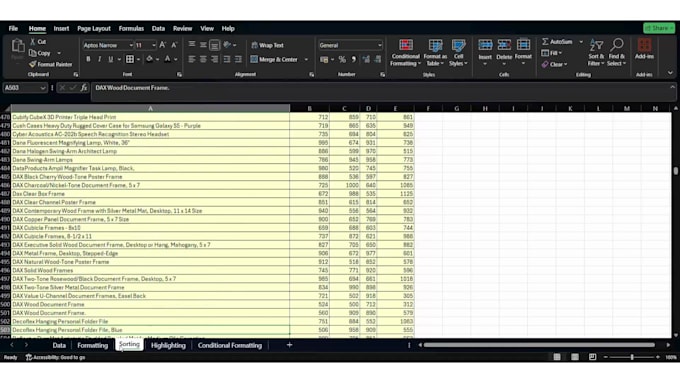Select Middle Align icon

(203, 45)
